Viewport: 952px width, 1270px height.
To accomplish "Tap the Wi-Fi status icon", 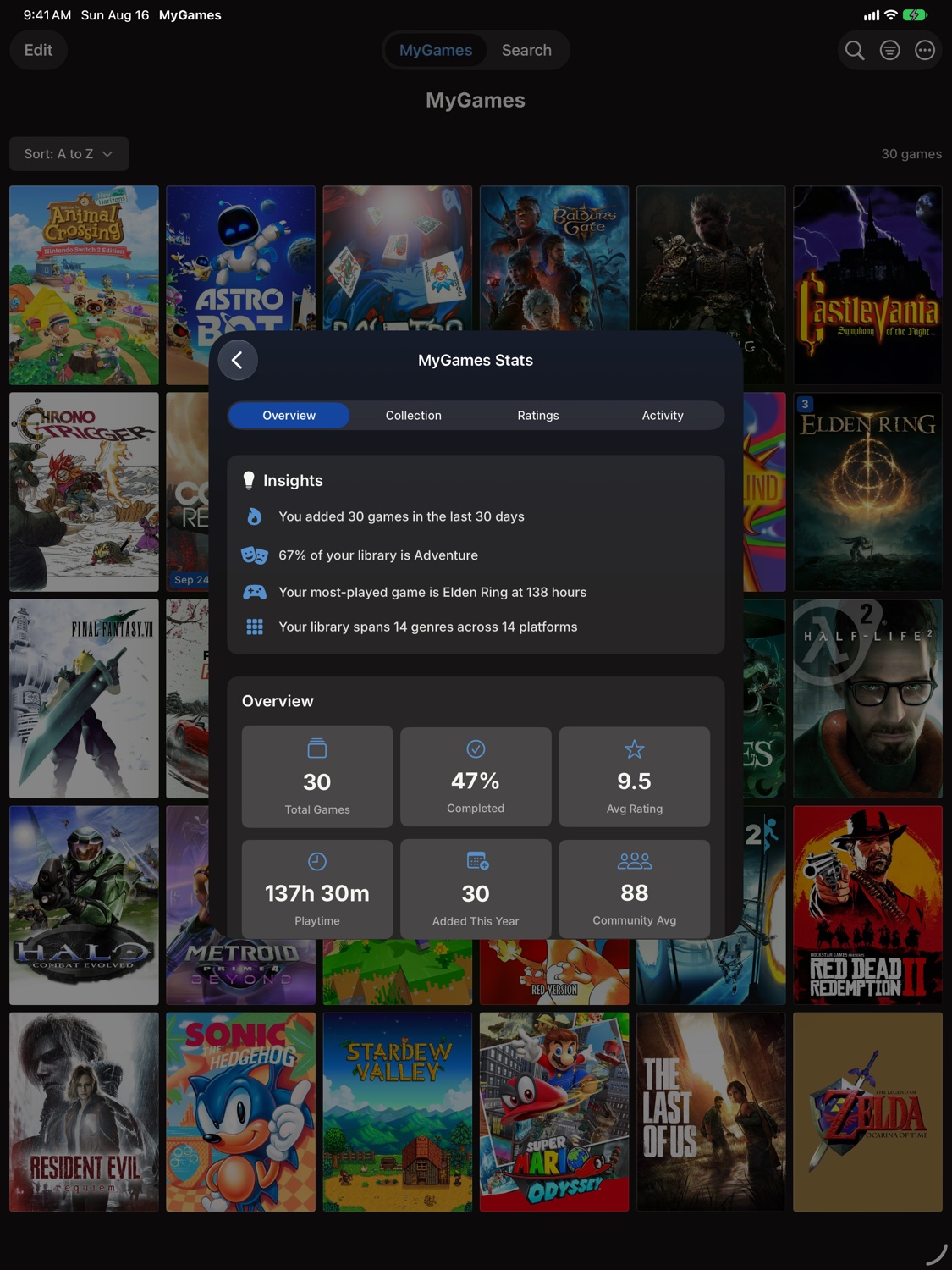I will (890, 15).
